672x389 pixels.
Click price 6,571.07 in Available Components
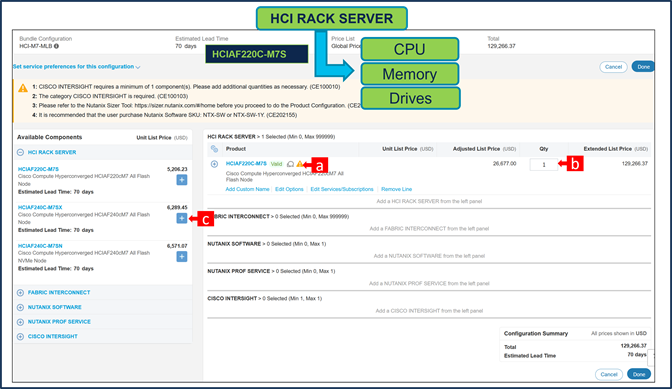click(177, 246)
